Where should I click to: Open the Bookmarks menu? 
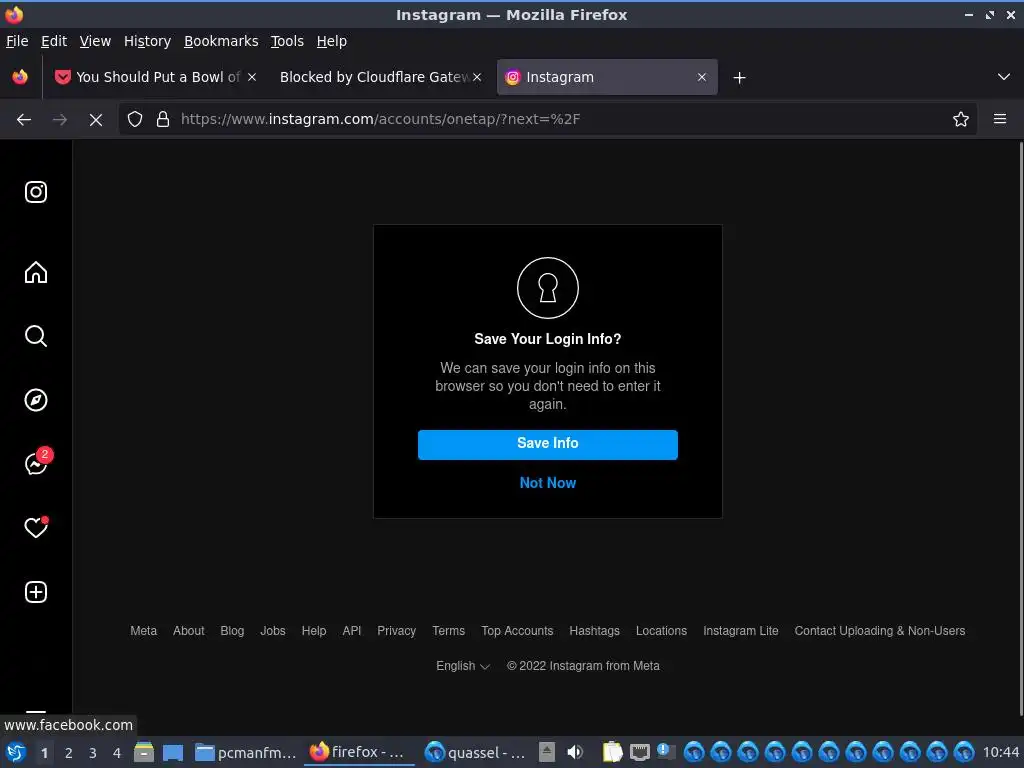pyautogui.click(x=221, y=41)
